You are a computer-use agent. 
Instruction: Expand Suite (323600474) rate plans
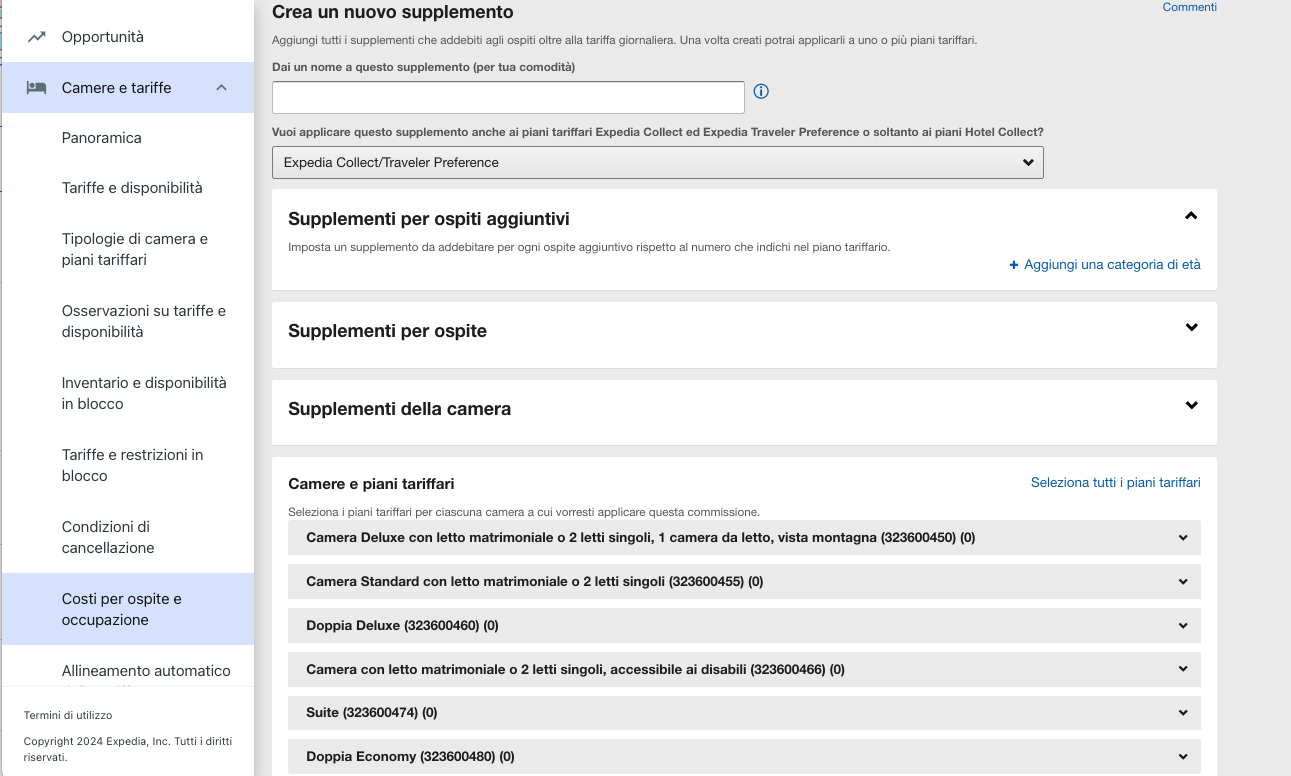click(x=744, y=714)
